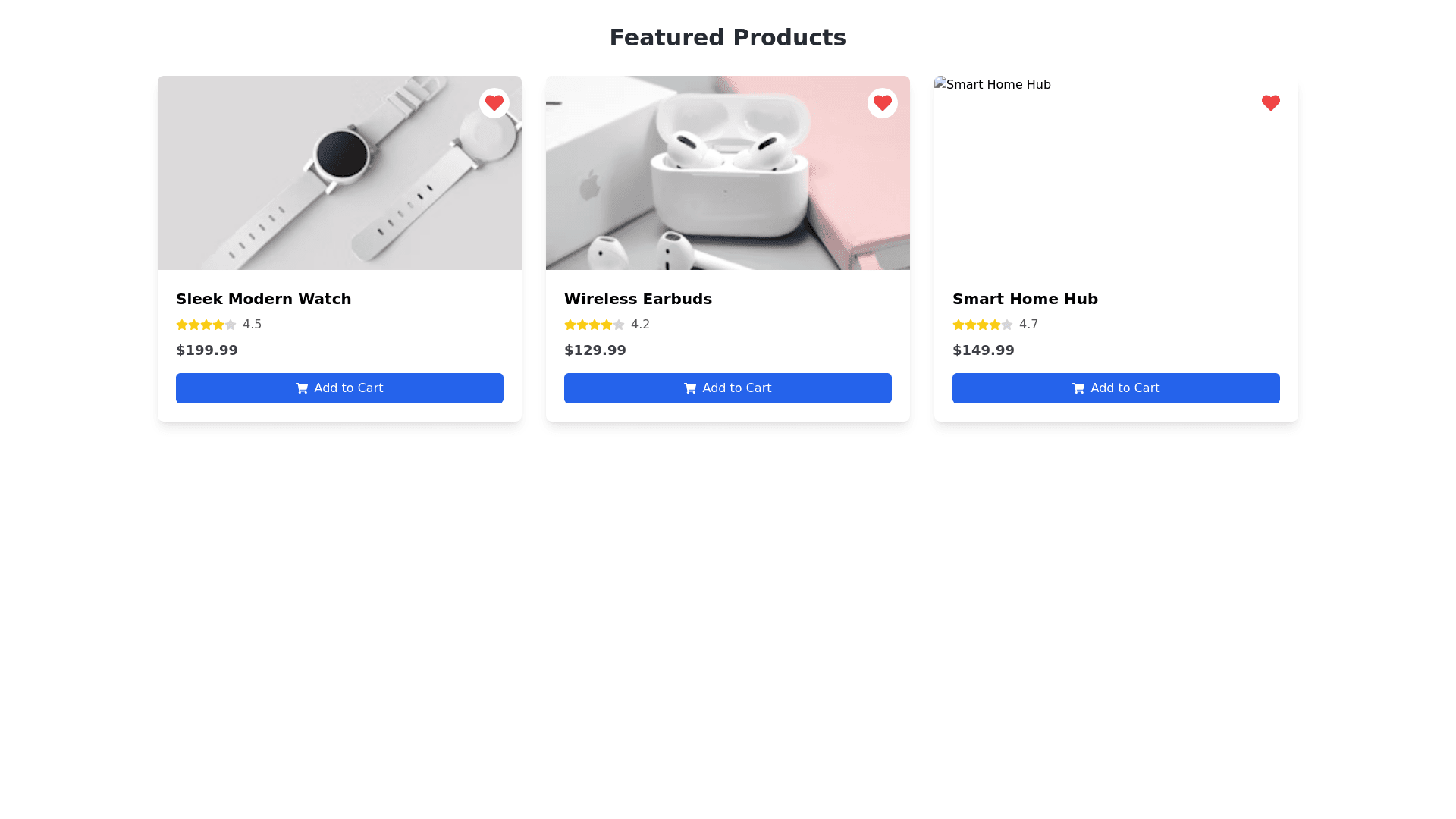The width and height of the screenshot is (1456, 819).
Task: Click cart icon in Smart Home Hub's button
Action: (x=1078, y=388)
